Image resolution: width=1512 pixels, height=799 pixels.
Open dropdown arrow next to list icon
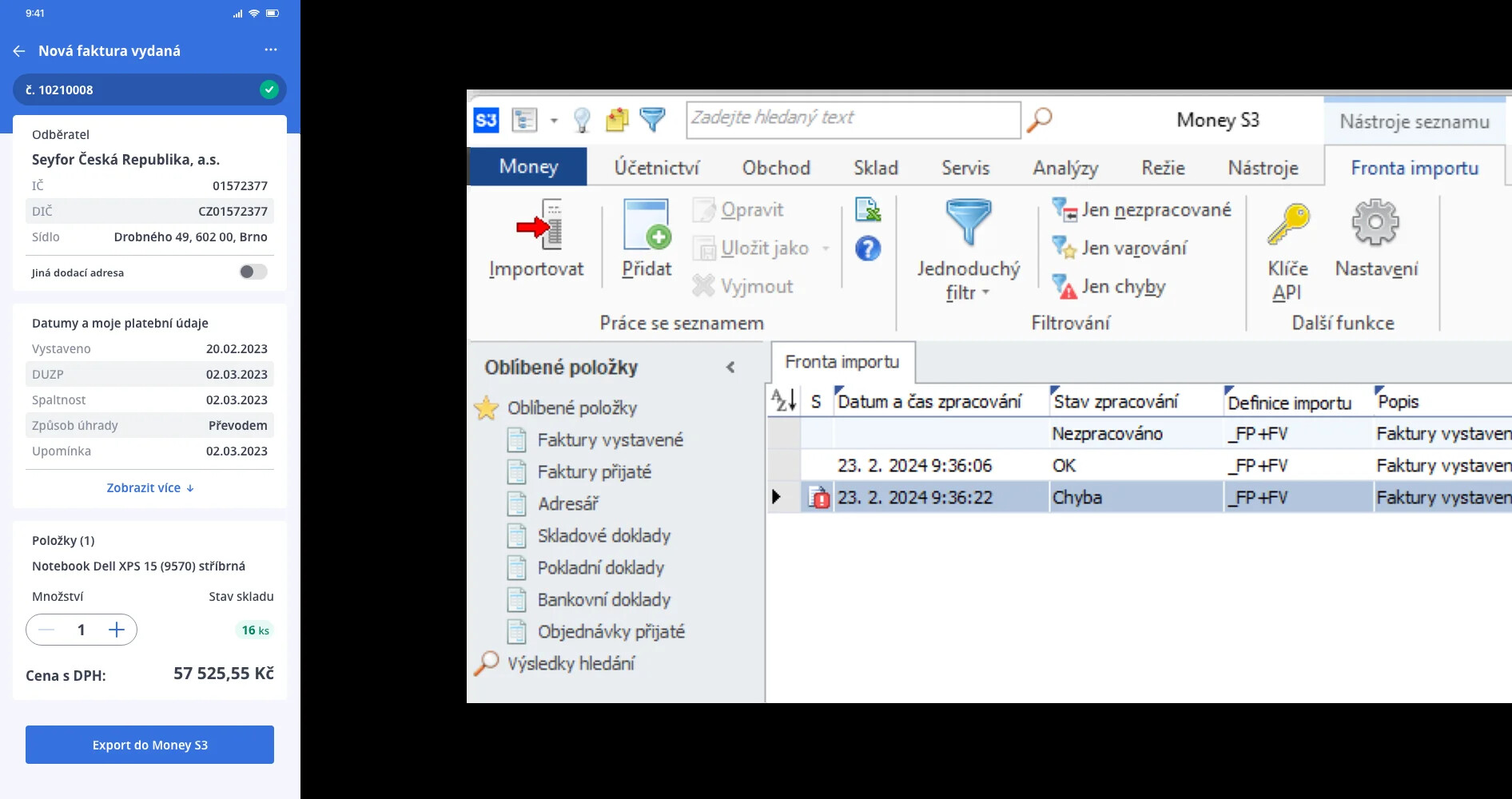pos(554,121)
